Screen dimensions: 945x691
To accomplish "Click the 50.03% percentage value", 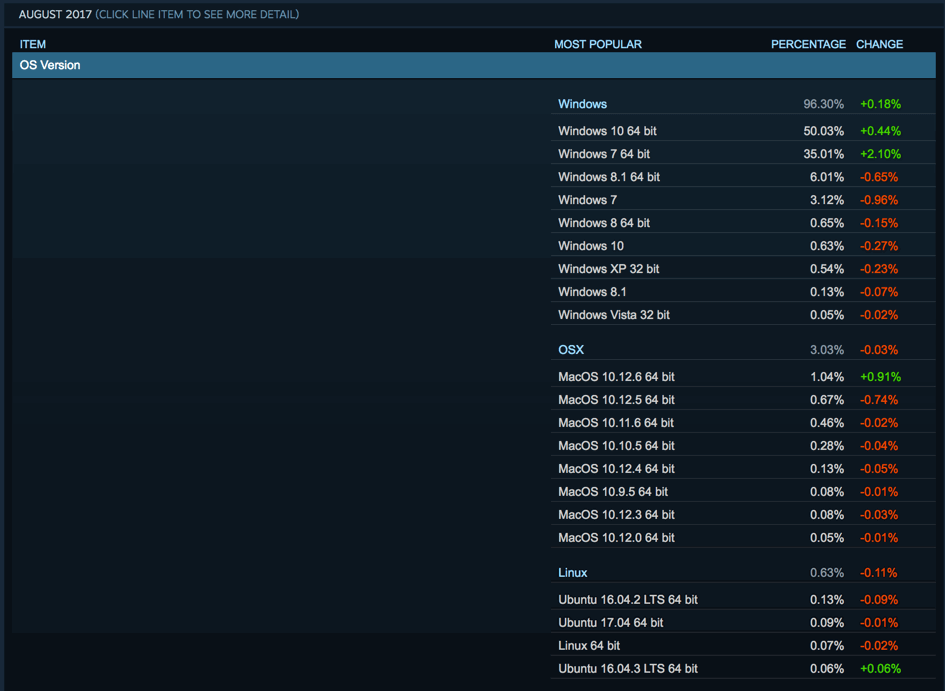I will (823, 131).
